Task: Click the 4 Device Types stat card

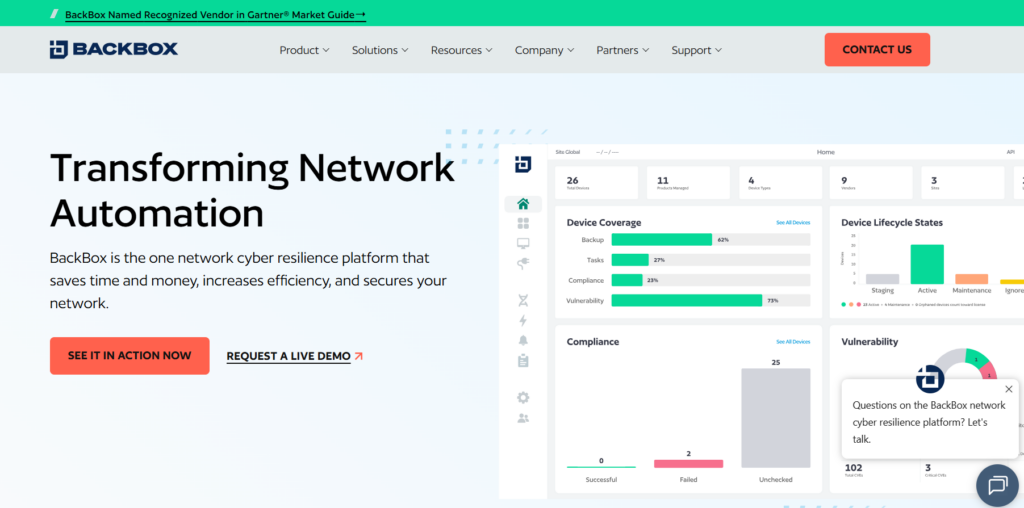Action: click(x=780, y=183)
